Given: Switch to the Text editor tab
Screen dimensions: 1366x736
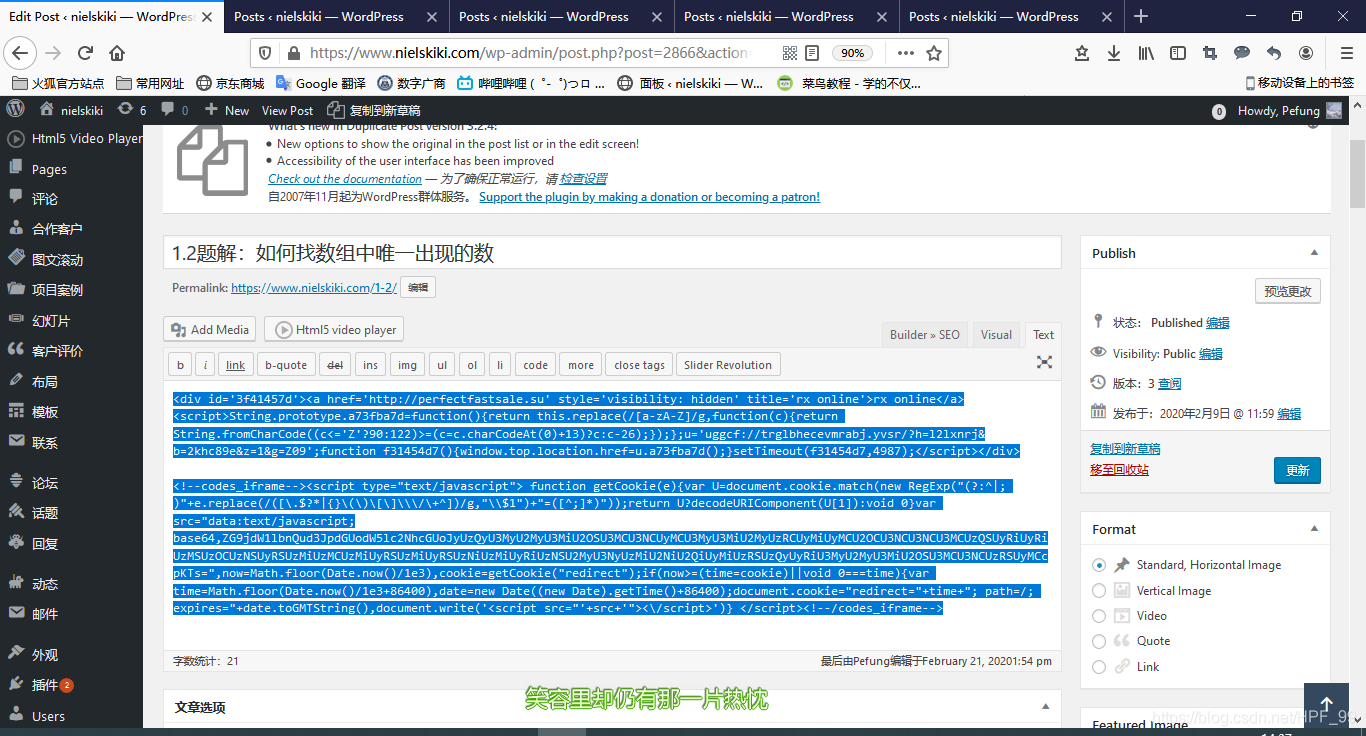Looking at the screenshot, I should coord(1043,335).
